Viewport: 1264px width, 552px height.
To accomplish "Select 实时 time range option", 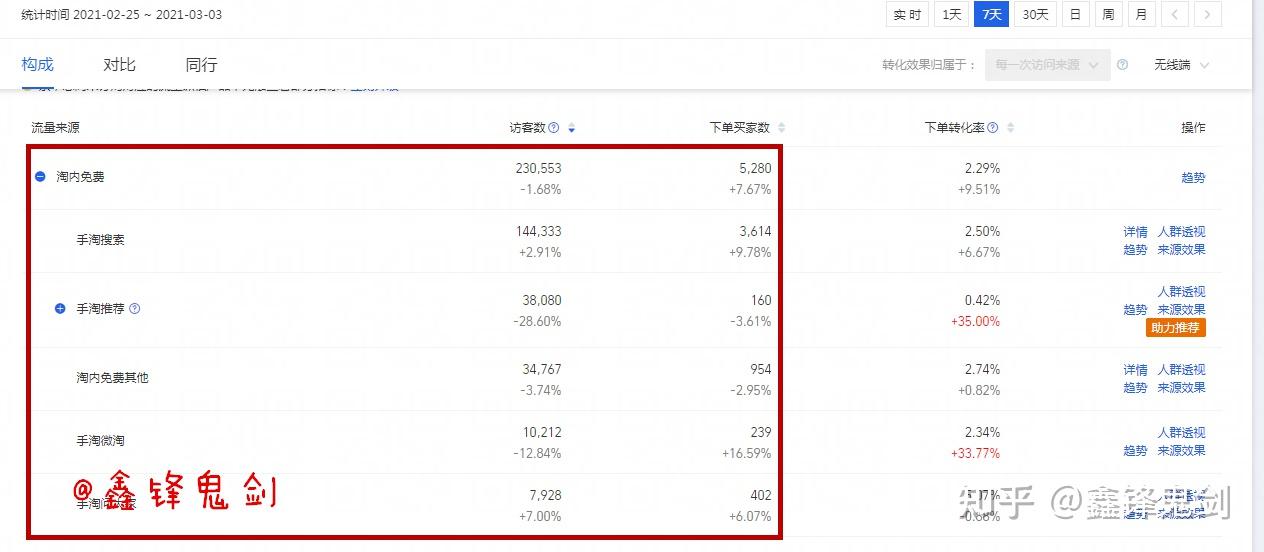I will click(907, 15).
